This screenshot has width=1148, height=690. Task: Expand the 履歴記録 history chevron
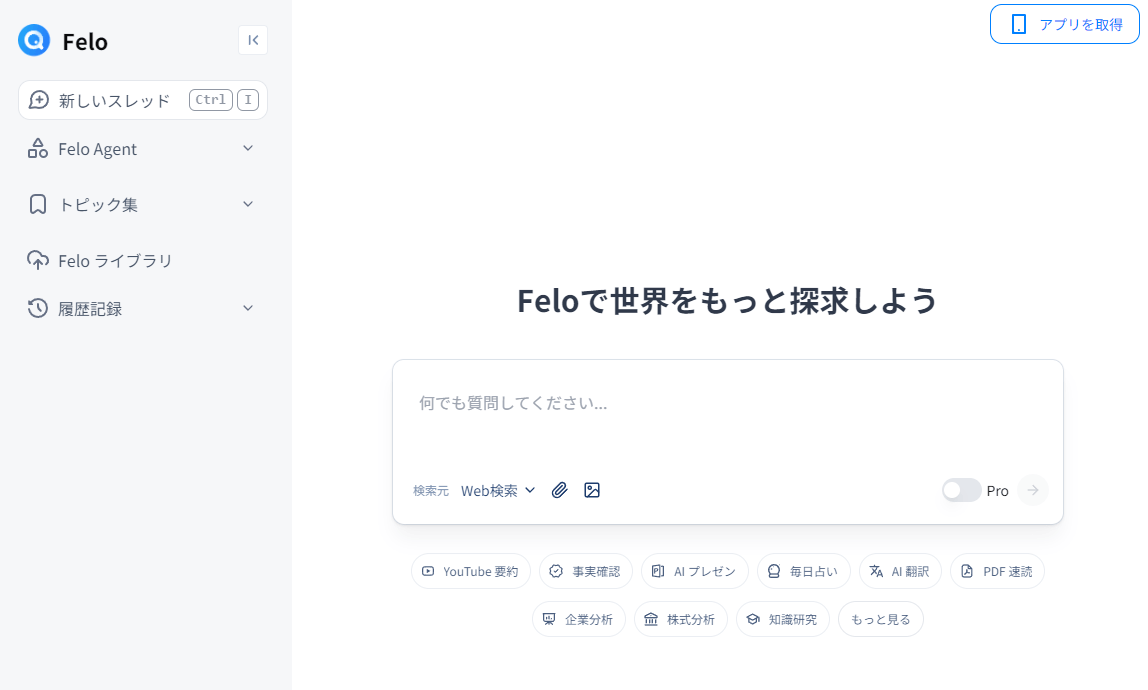[248, 308]
